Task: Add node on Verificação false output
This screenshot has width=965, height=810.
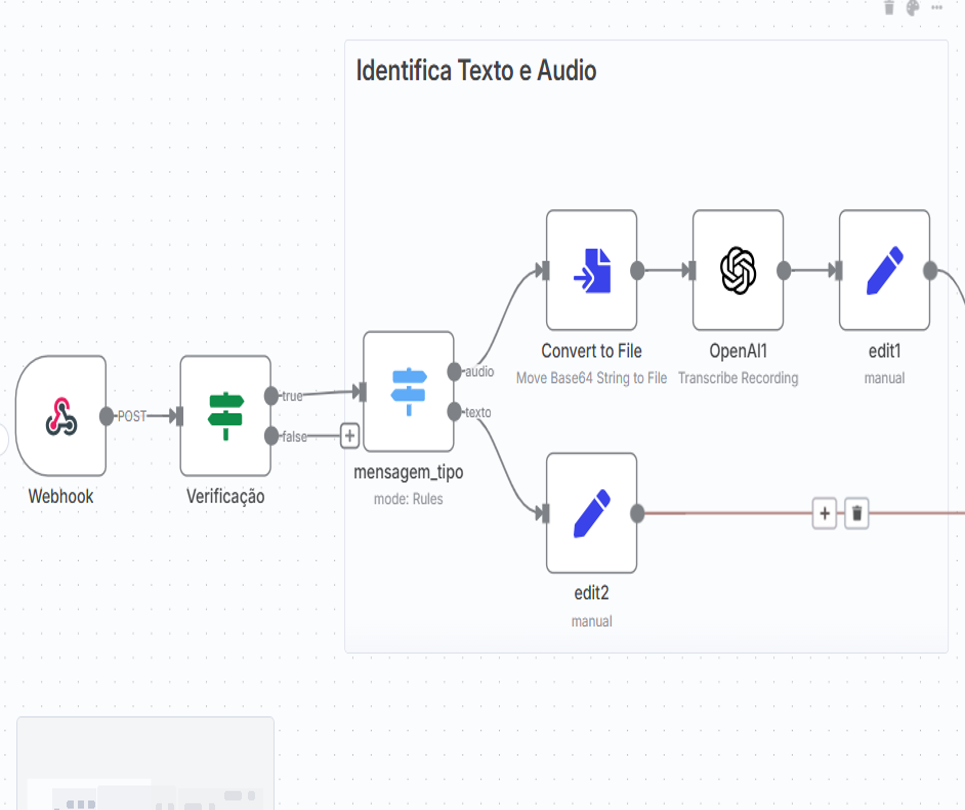Action: coord(349,436)
